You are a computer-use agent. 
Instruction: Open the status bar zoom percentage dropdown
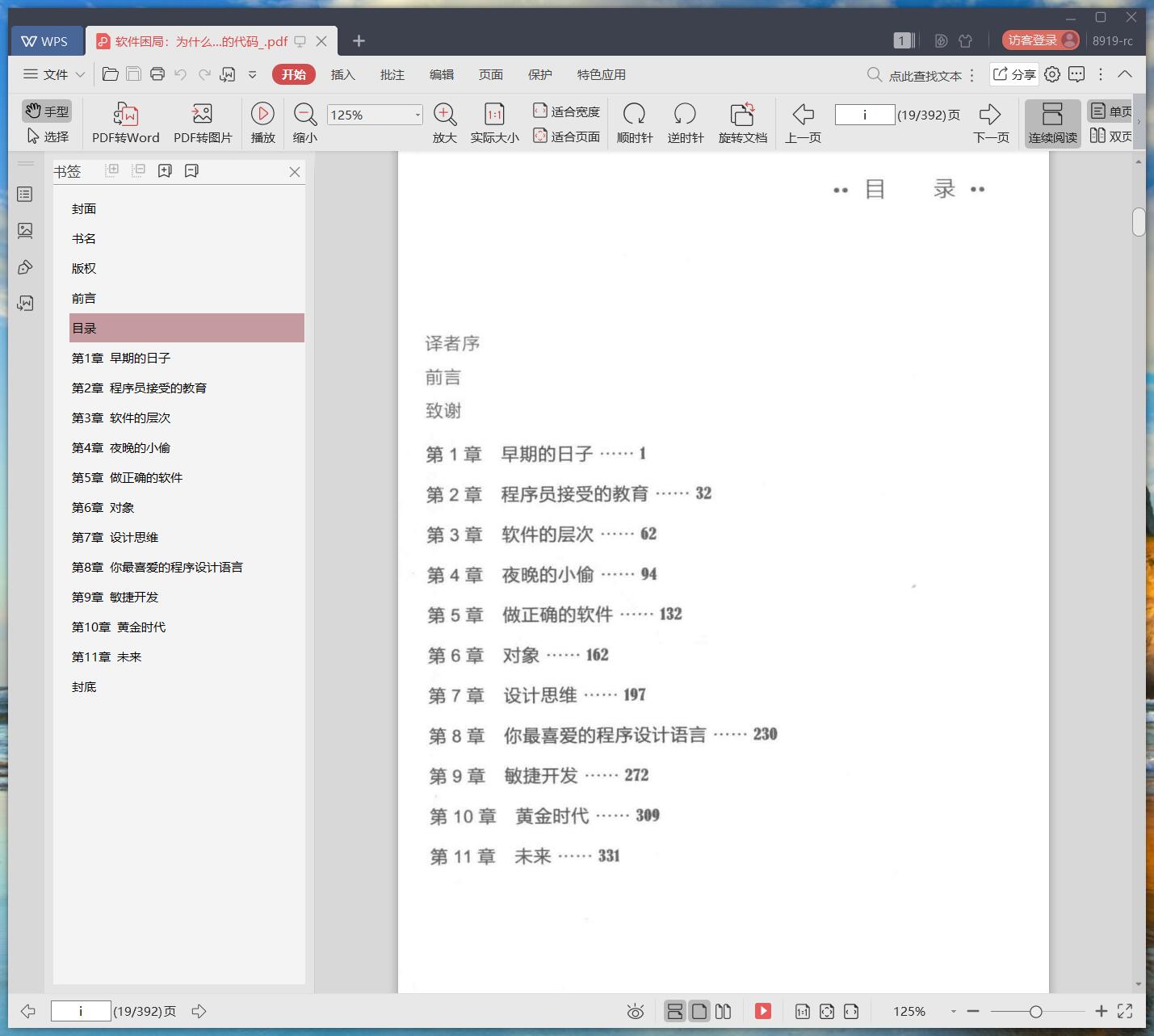tap(954, 1011)
